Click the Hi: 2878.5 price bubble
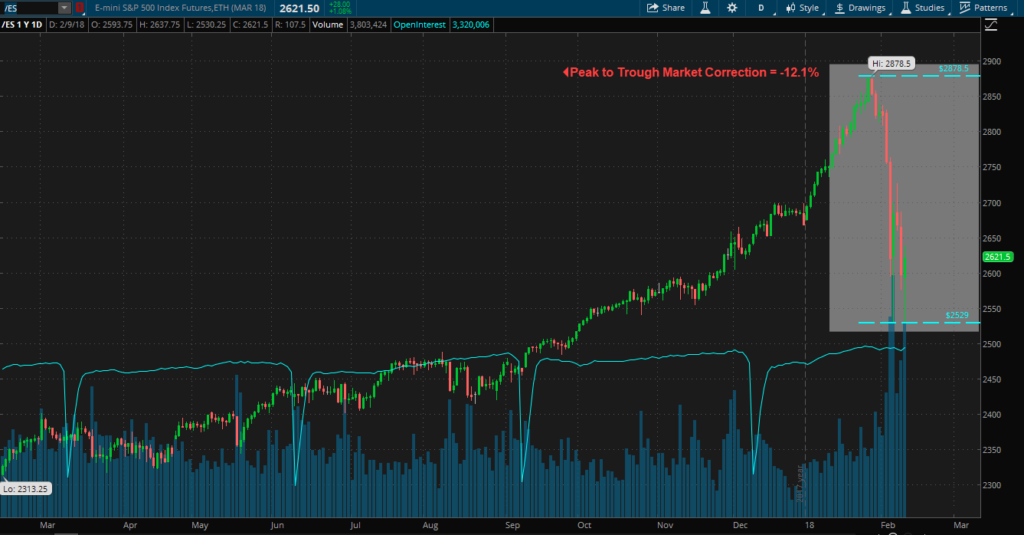Viewport: 1024px width, 535px height. tap(891, 63)
